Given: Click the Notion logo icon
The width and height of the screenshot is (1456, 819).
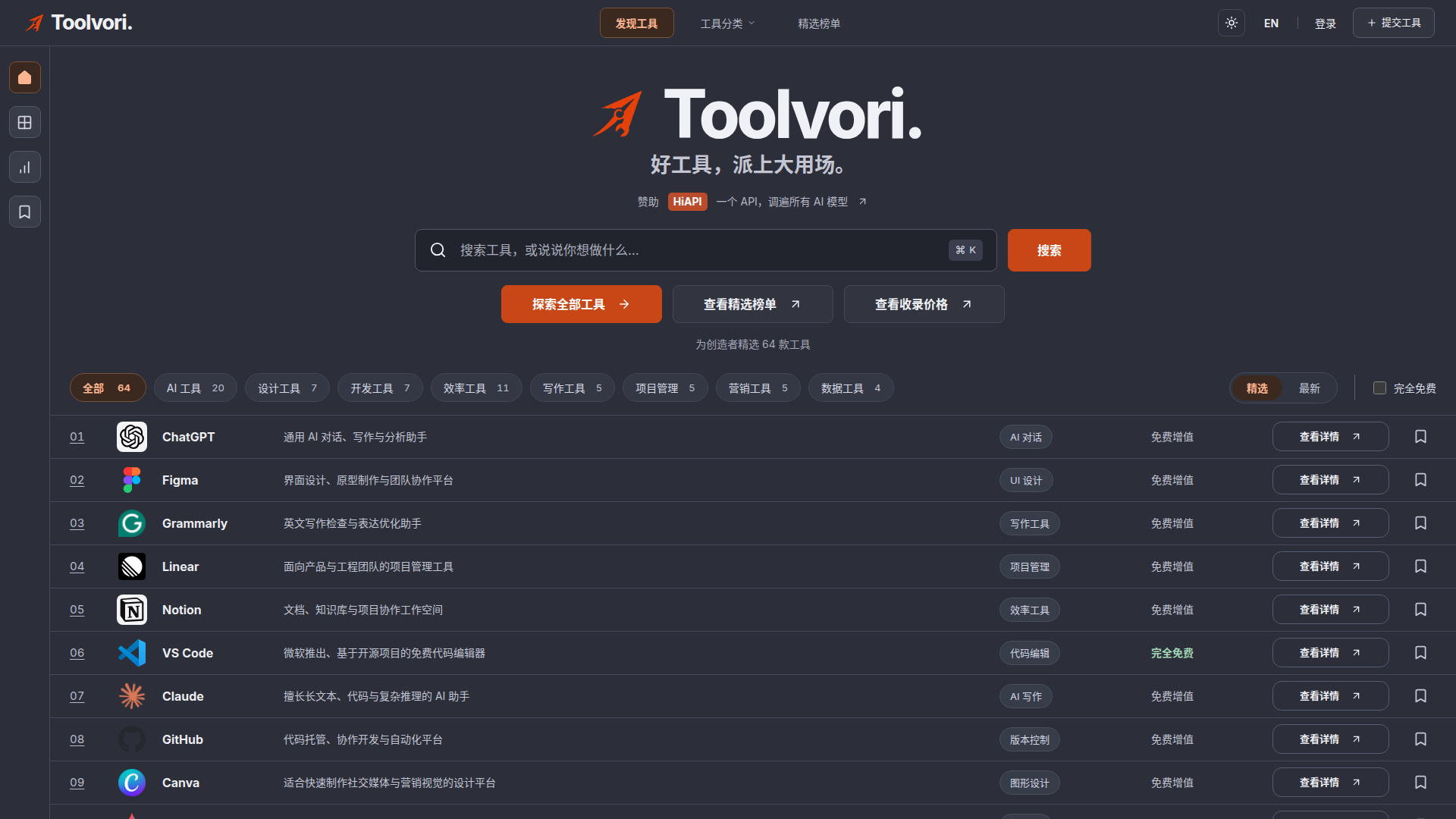Looking at the screenshot, I should pos(132,610).
